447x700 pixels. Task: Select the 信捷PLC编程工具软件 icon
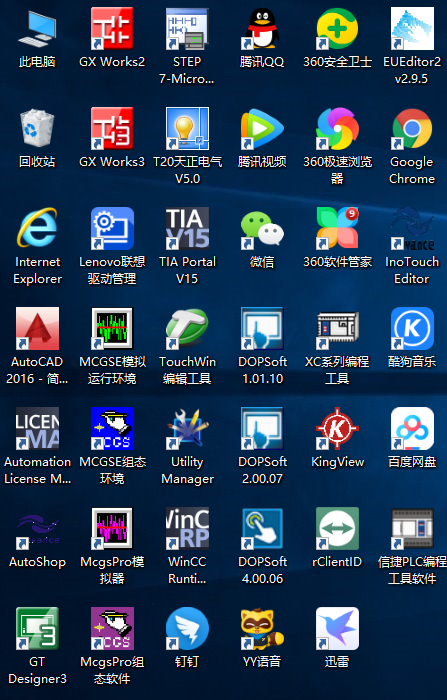tap(412, 529)
